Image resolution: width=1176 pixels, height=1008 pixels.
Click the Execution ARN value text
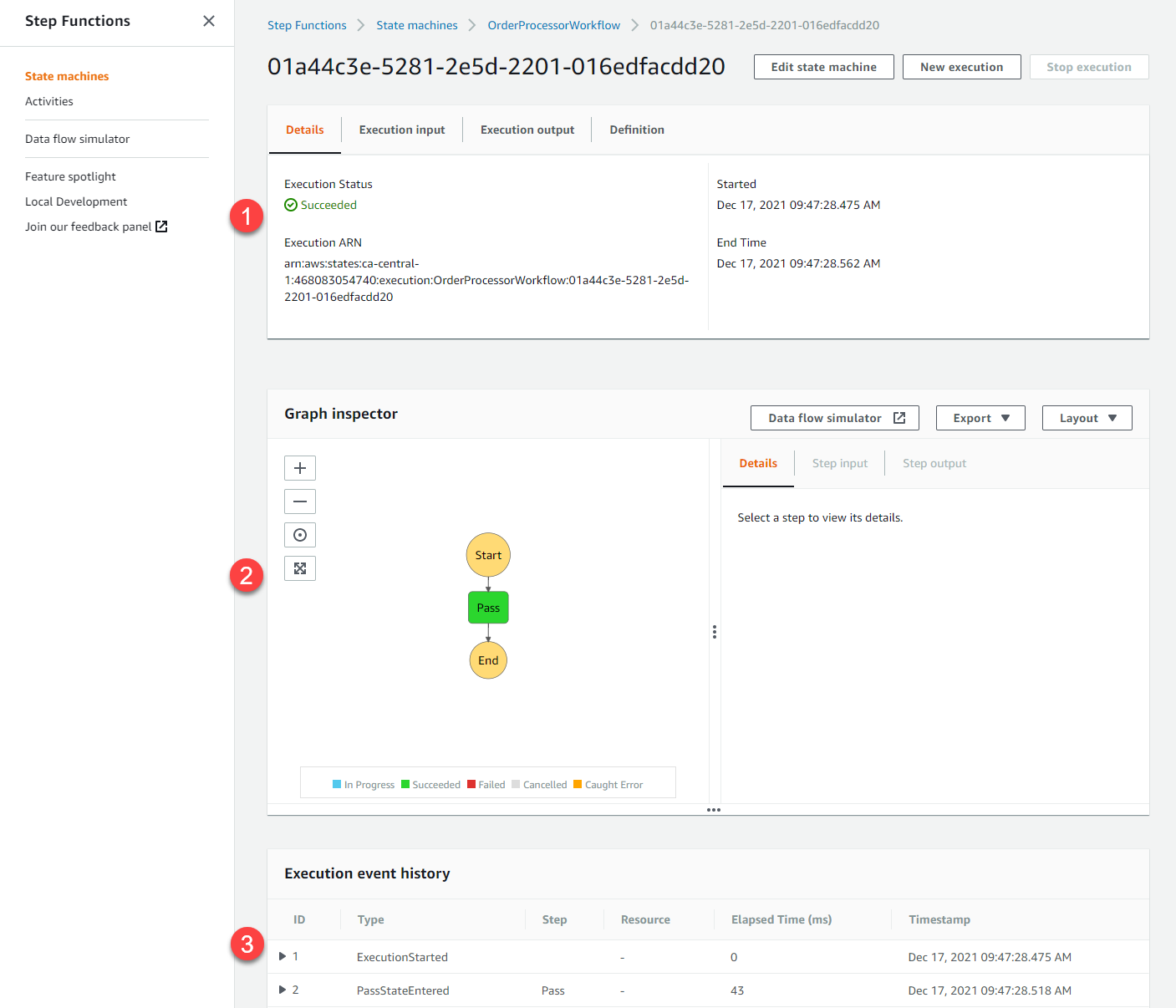click(x=486, y=280)
